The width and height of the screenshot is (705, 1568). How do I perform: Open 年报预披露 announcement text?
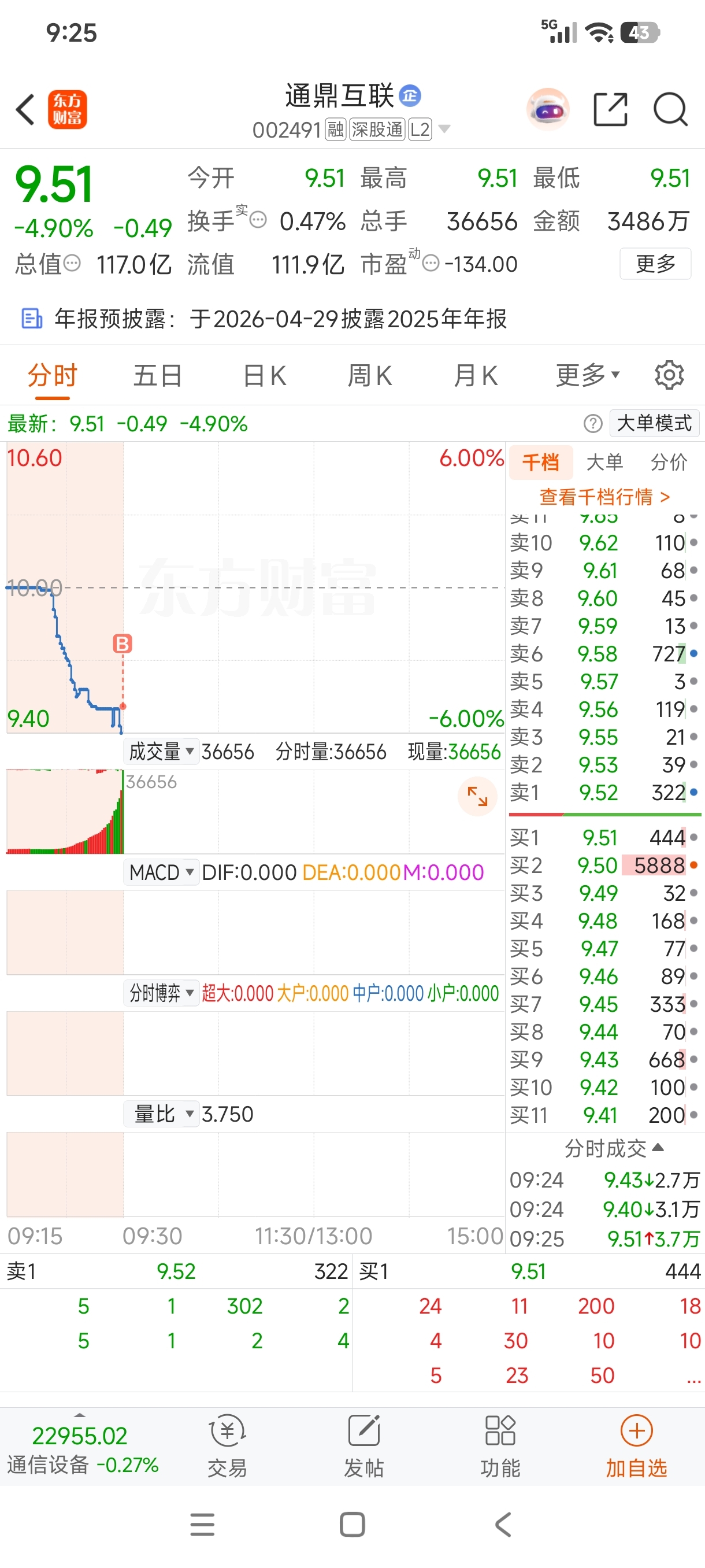(281, 319)
